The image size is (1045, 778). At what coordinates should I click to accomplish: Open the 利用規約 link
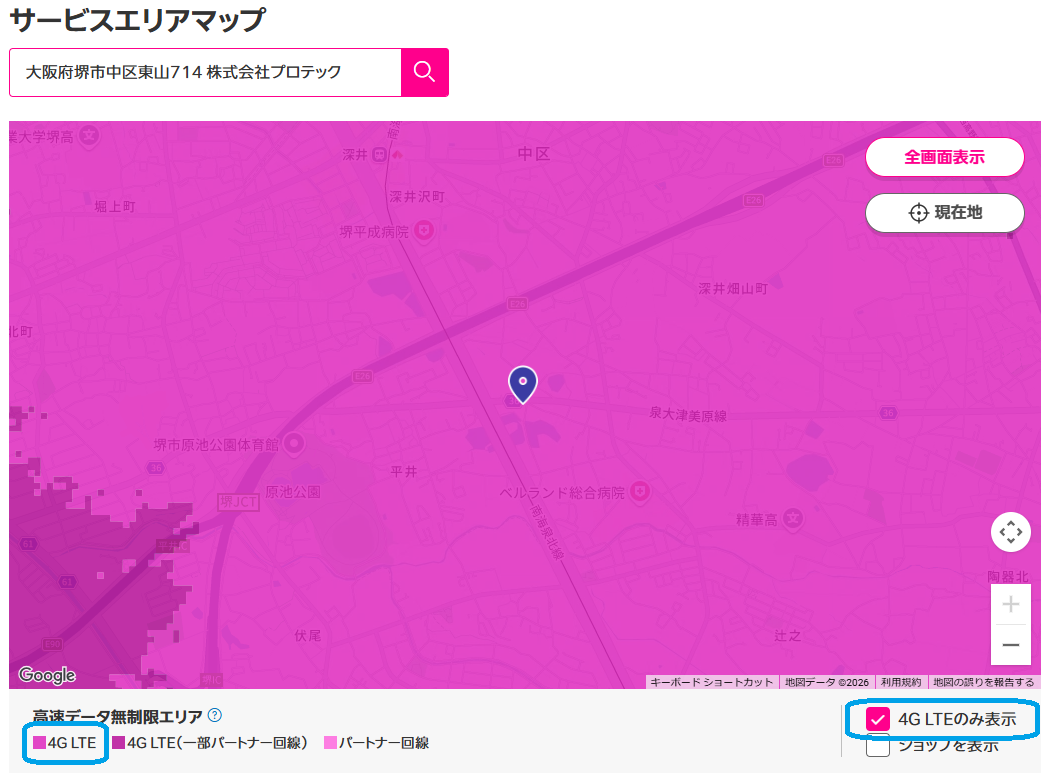[x=901, y=682]
